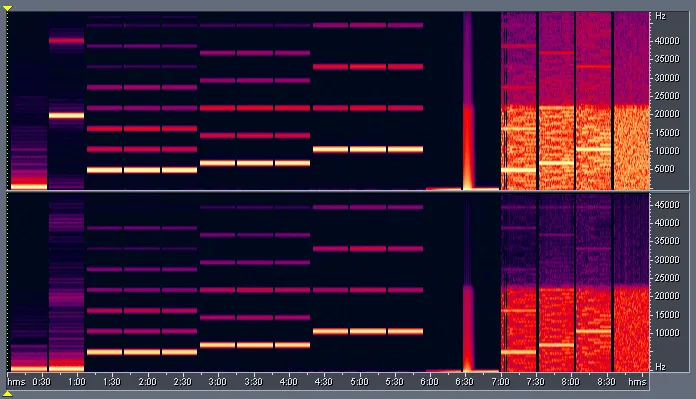
Task: Click 20000 on the upper channel frequency scale
Action: (x=667, y=114)
